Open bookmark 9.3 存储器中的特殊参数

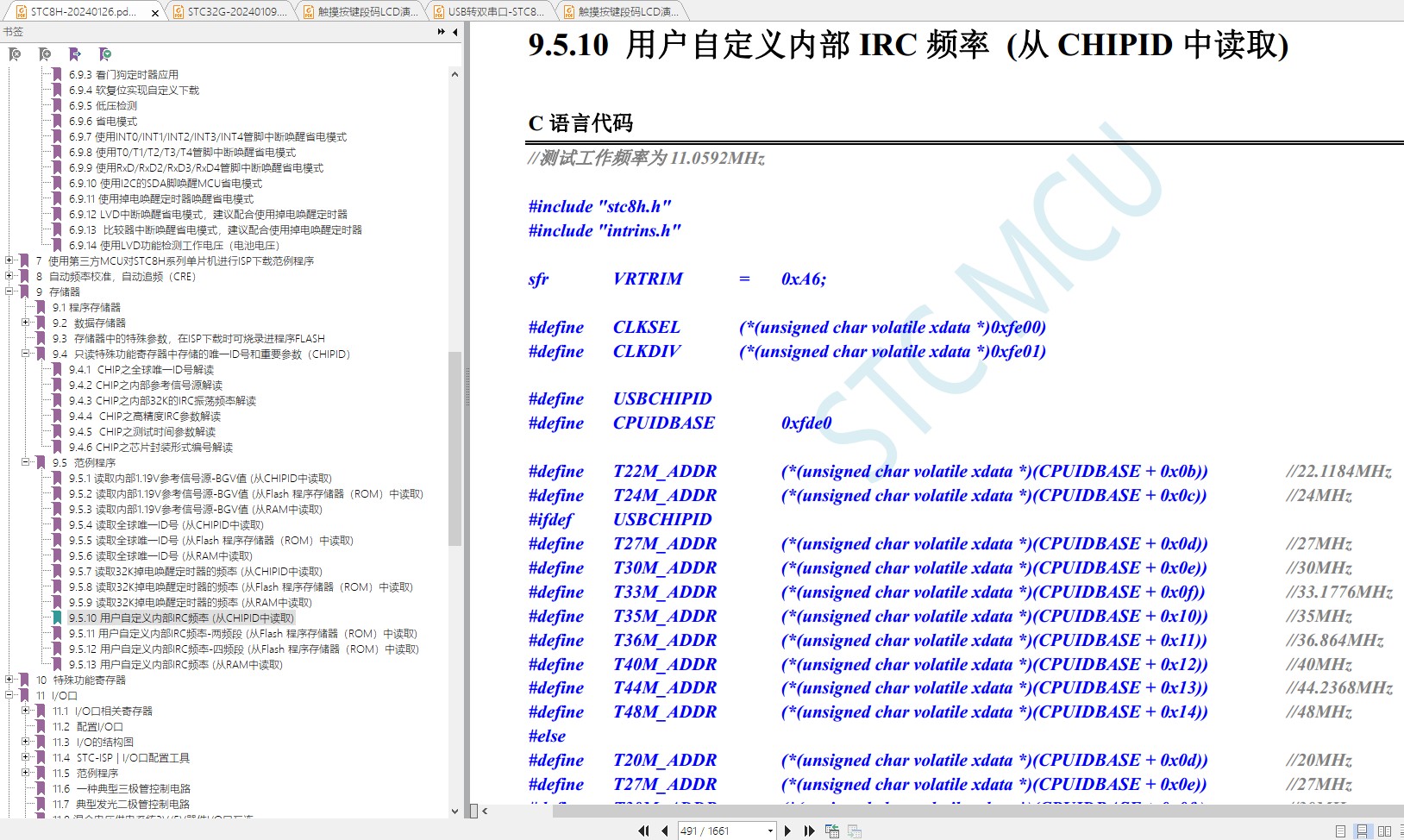pyautogui.click(x=189, y=338)
